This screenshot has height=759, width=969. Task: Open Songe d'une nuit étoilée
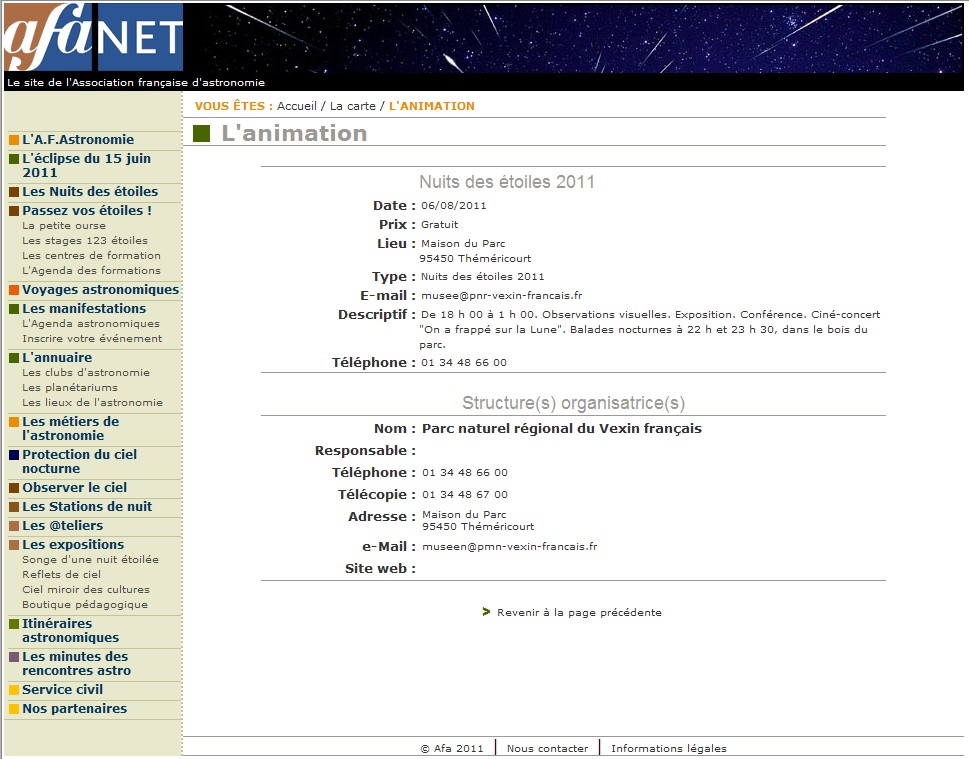(x=90, y=559)
